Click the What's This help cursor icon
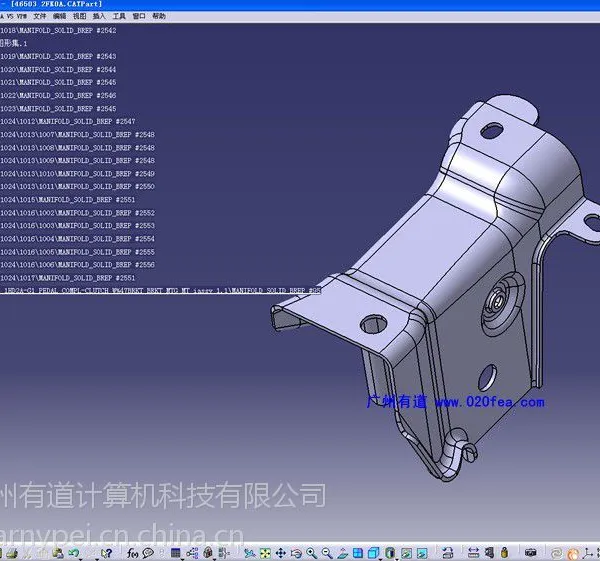This screenshot has width=600, height=561. point(106,553)
